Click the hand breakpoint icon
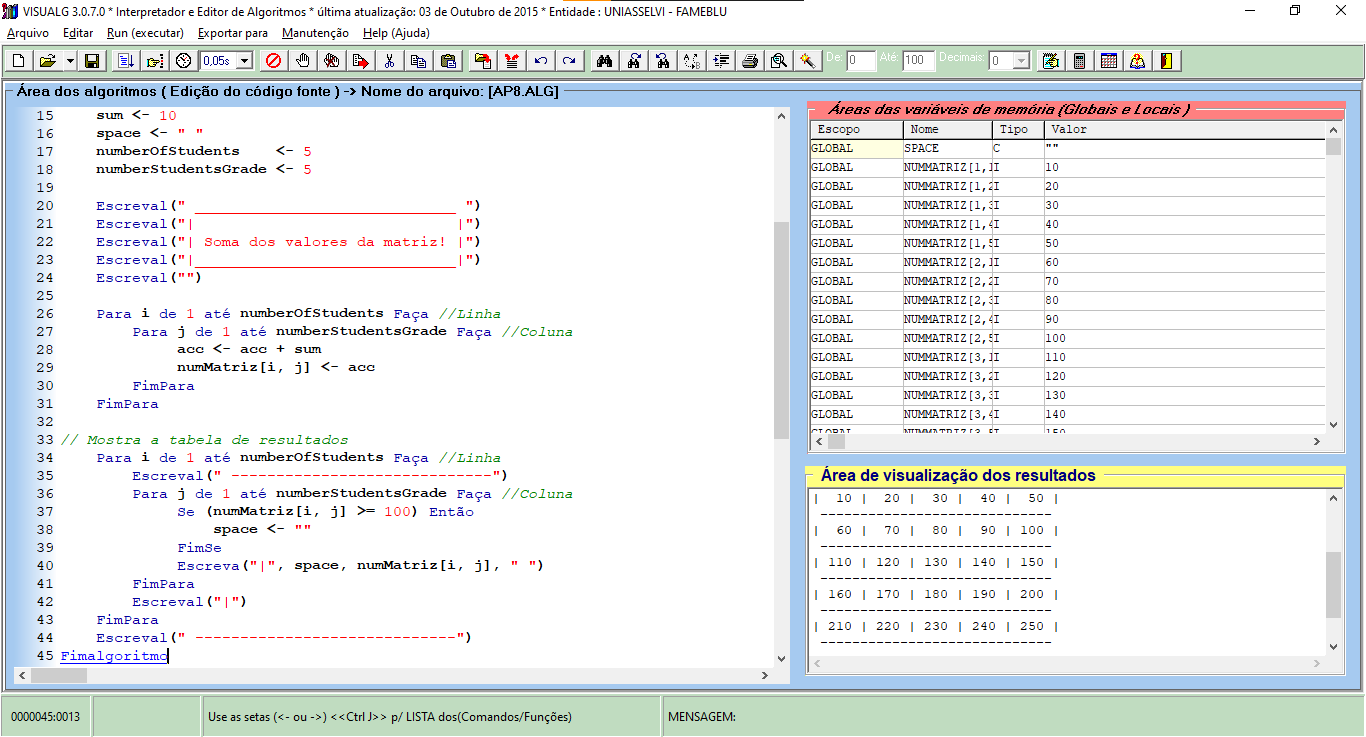The image size is (1366, 737). coord(303,61)
